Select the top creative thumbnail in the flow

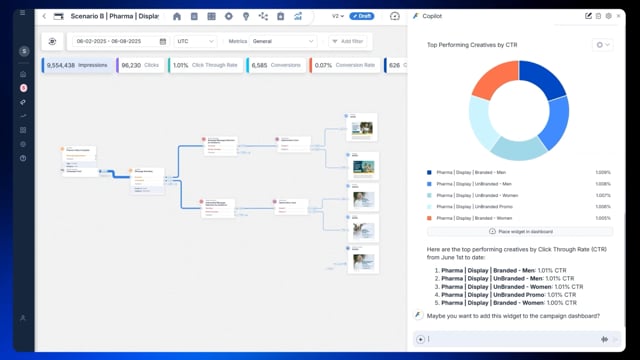coord(362,128)
